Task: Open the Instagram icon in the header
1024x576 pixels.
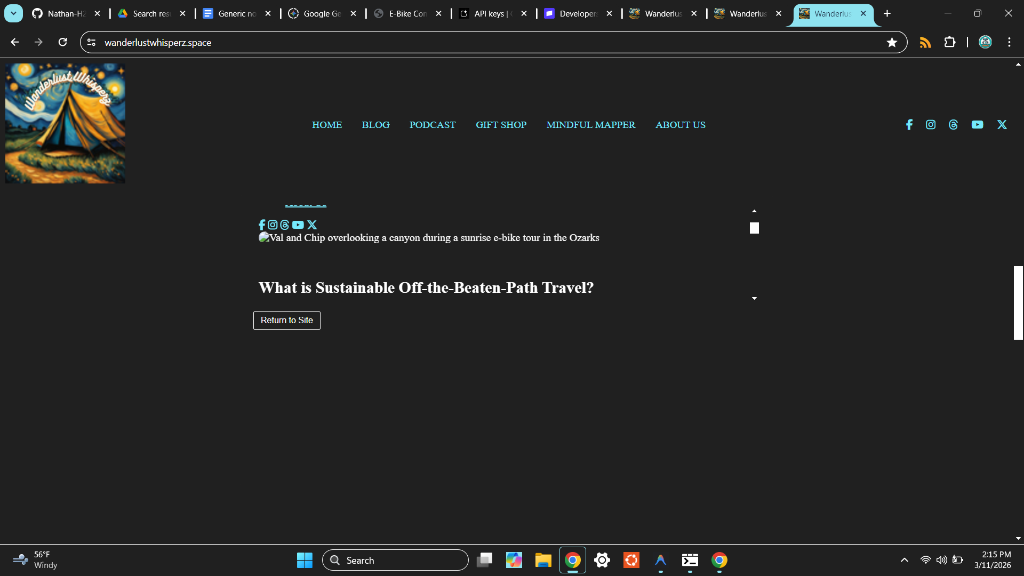Action: tap(931, 125)
